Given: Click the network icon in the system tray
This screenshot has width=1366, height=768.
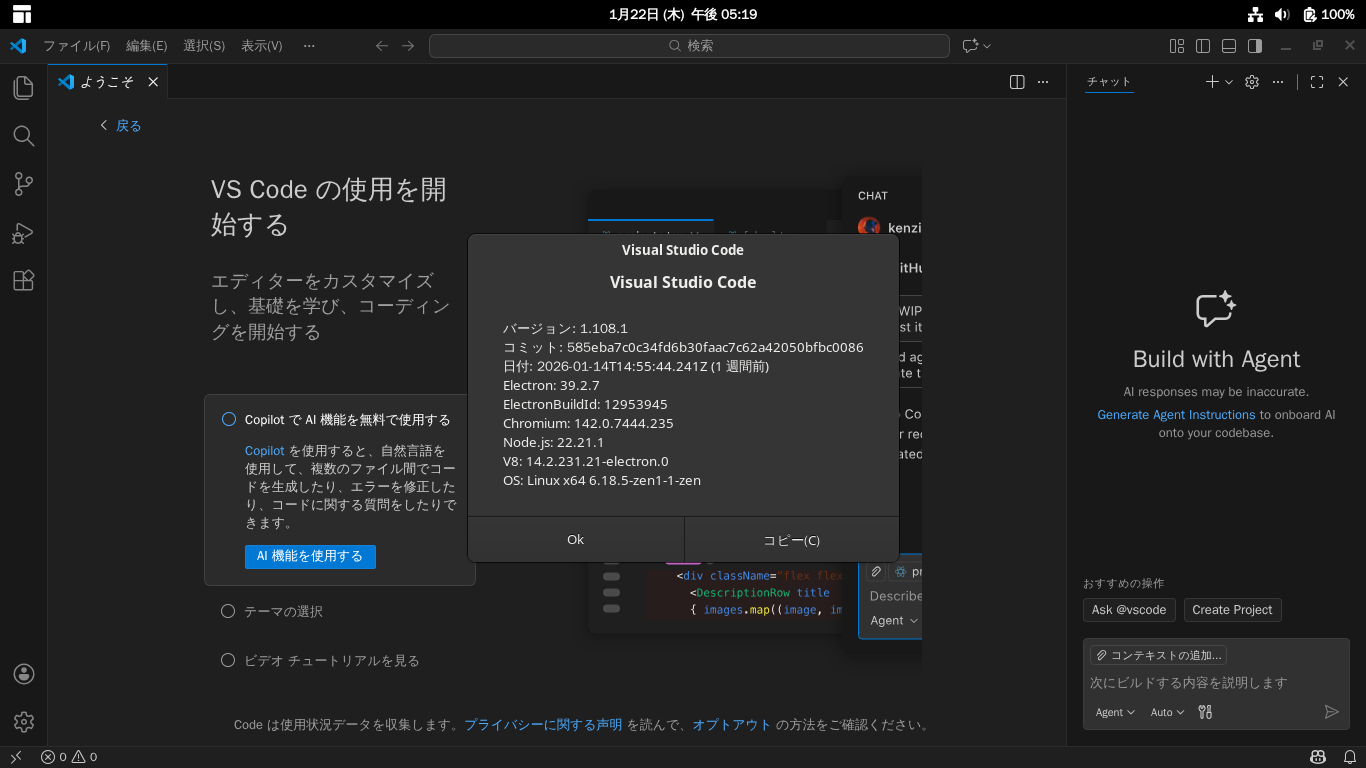Looking at the screenshot, I should pyautogui.click(x=1256, y=14).
